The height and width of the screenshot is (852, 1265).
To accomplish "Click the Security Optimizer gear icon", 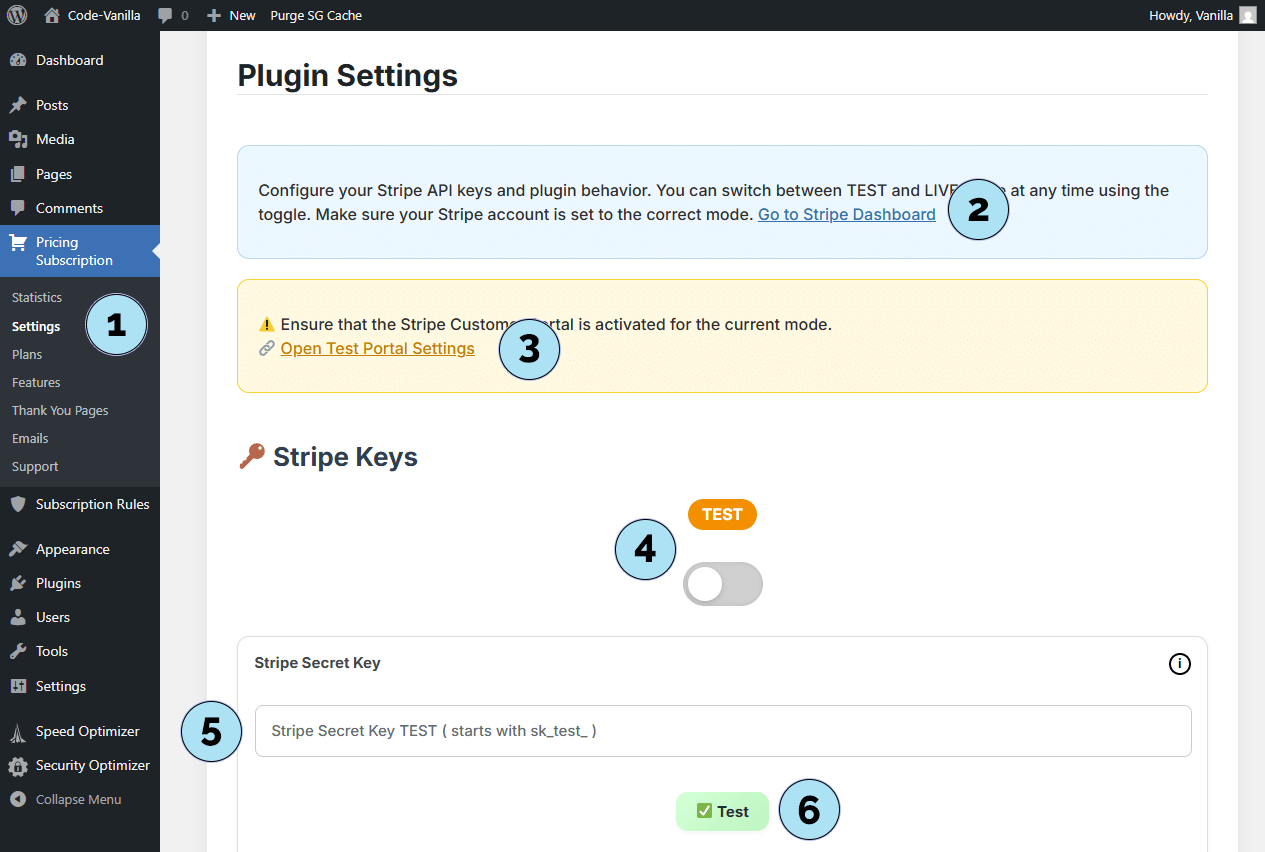I will click(18, 766).
